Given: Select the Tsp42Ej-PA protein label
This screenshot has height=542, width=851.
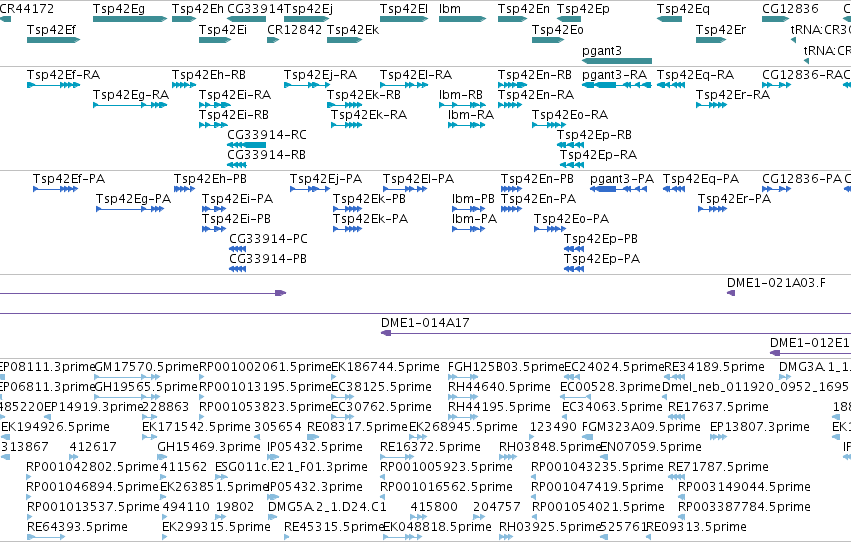Looking at the screenshot, I should click(326, 178).
